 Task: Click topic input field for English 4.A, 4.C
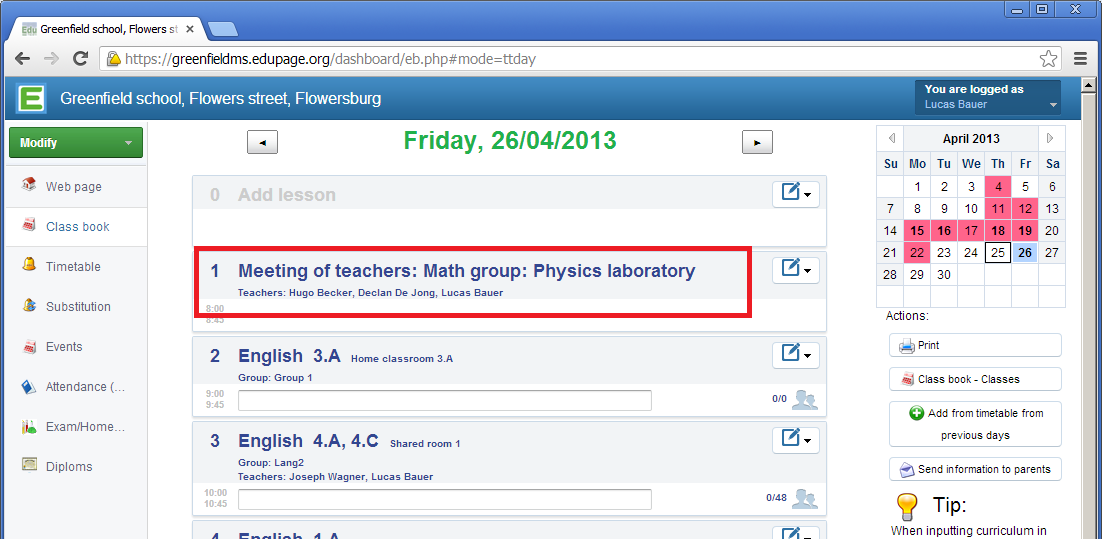(445, 500)
